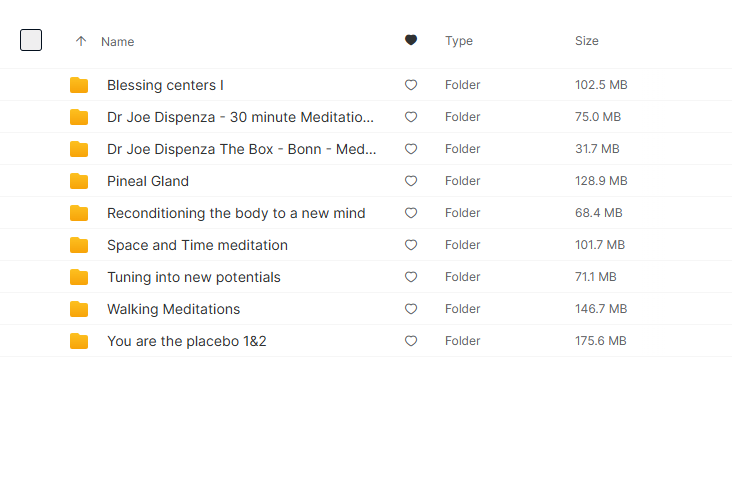Screen dimensions: 732x478
Task: Toggle the ascending sort arrow beside Name
Action: [x=81, y=41]
